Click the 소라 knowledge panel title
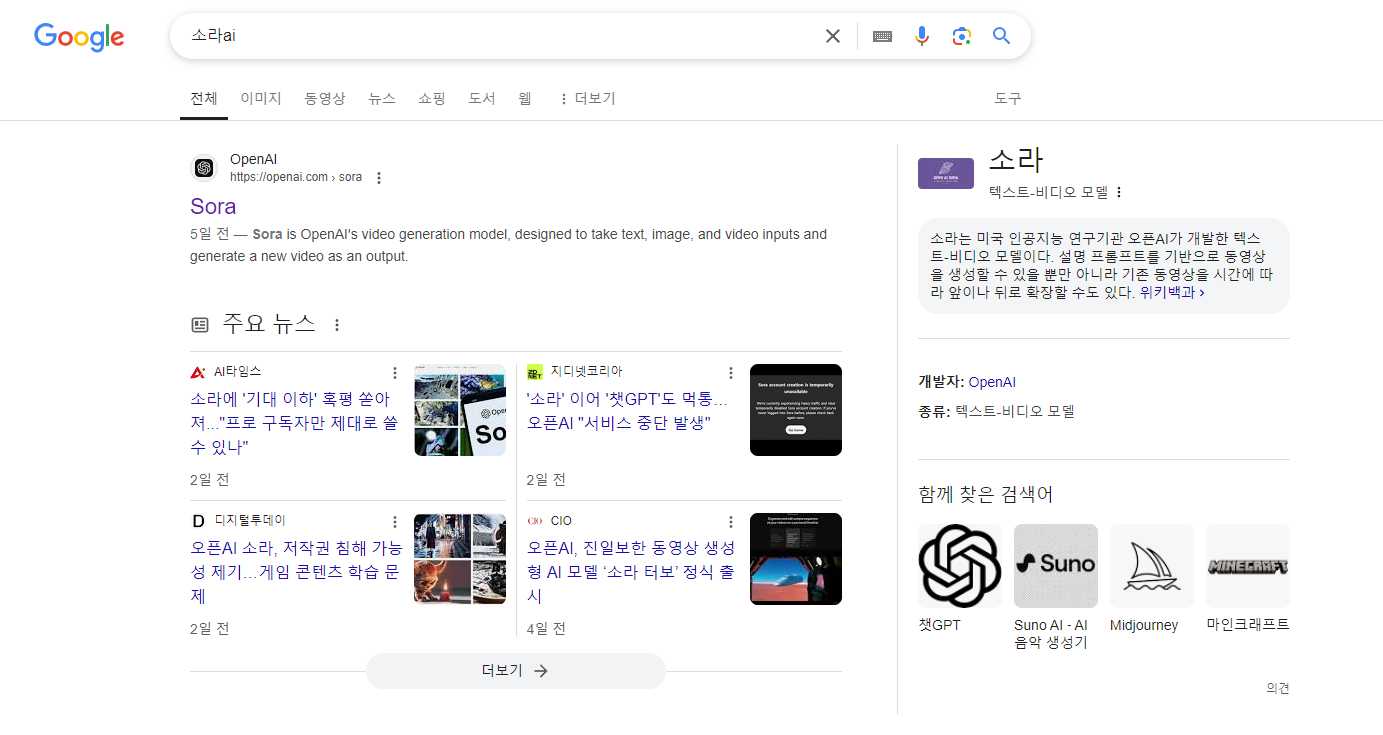 1016,159
